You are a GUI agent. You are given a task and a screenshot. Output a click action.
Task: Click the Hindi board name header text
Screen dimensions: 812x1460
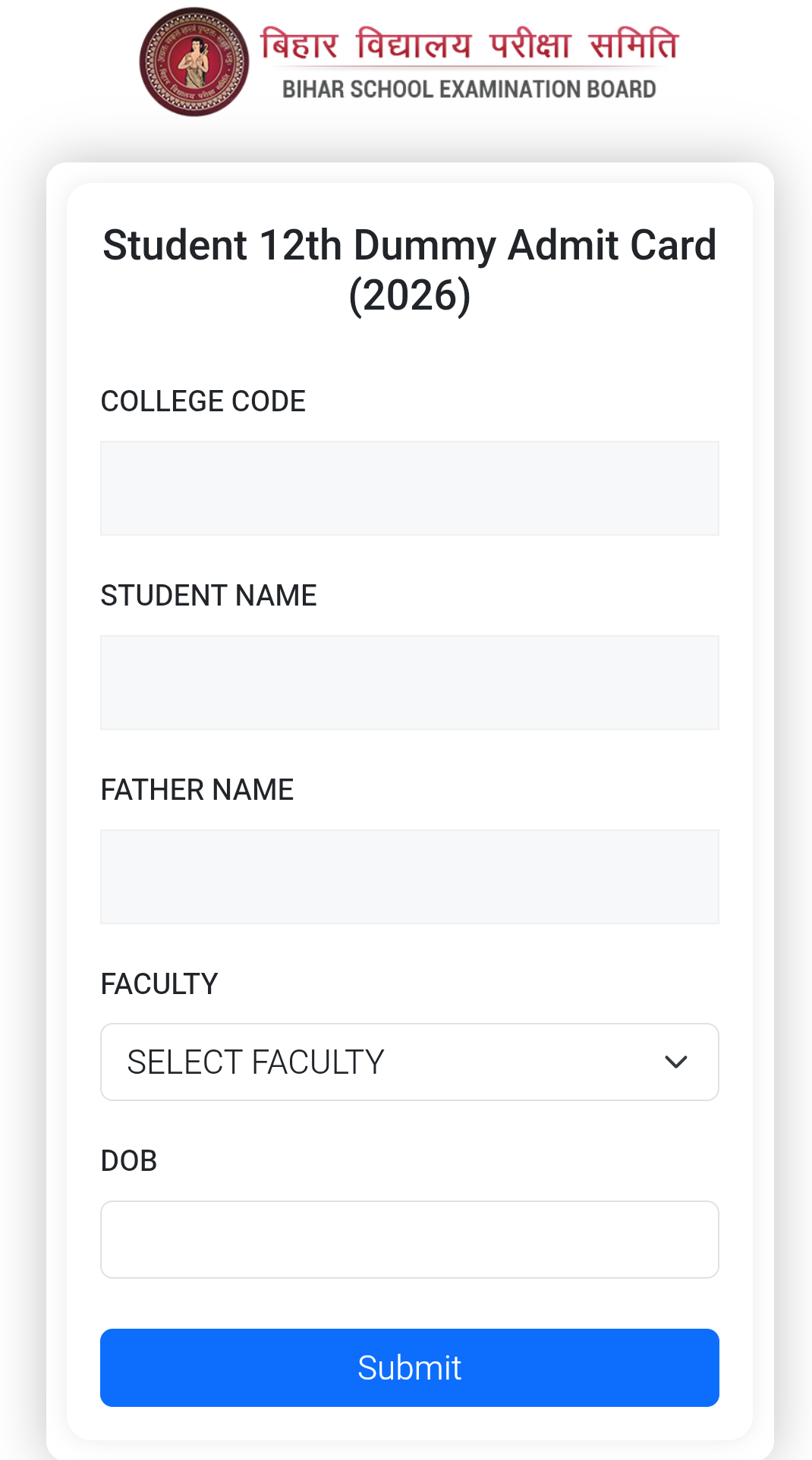(x=469, y=44)
